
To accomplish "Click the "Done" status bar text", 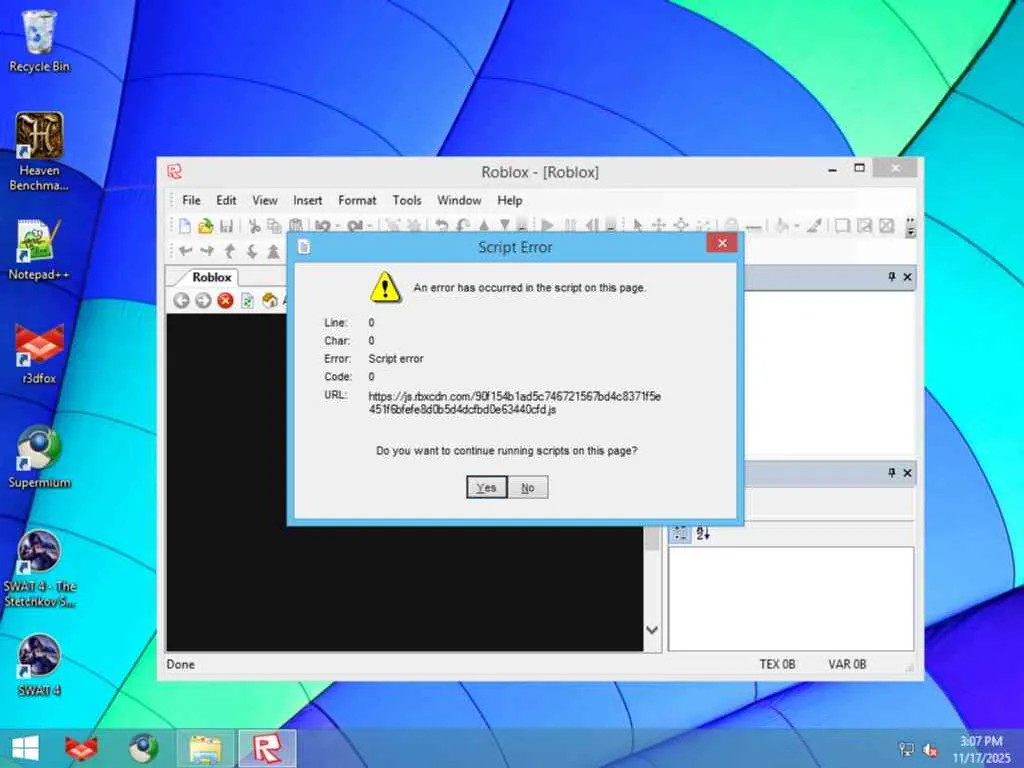I will [180, 664].
